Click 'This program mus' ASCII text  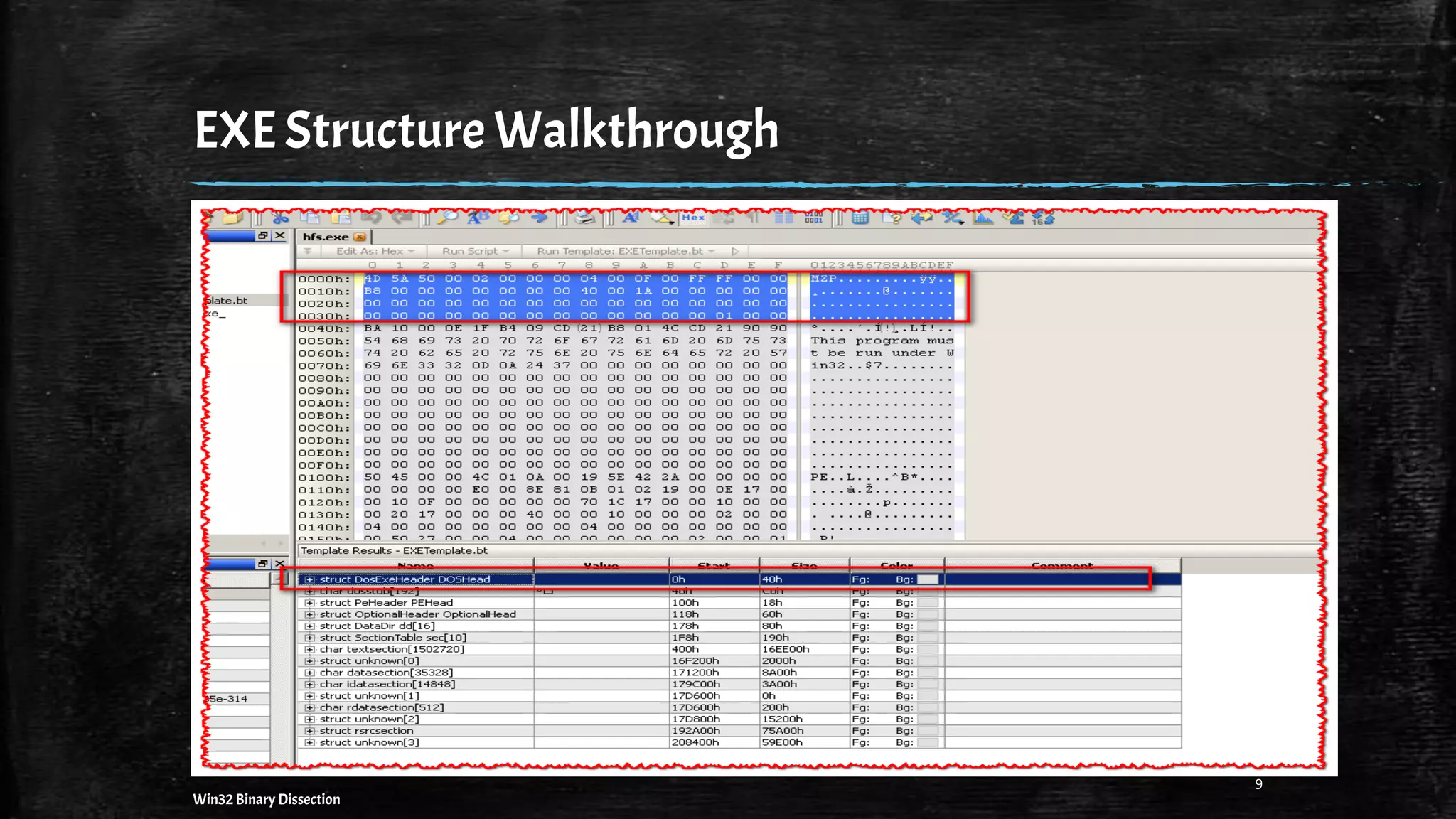pos(882,341)
